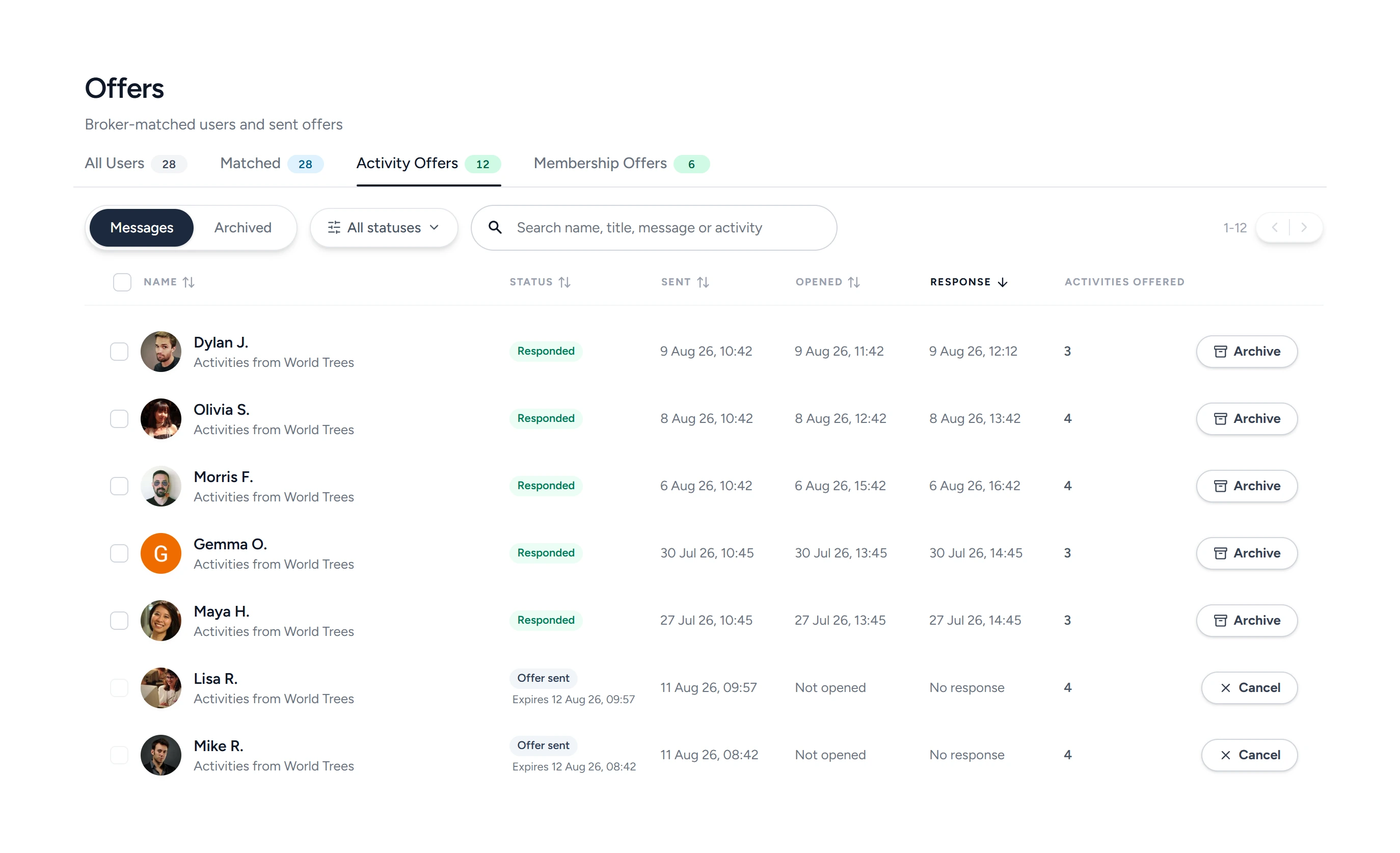Check the Olivia S. row checkbox
The height and width of the screenshot is (853, 1400).
119,418
